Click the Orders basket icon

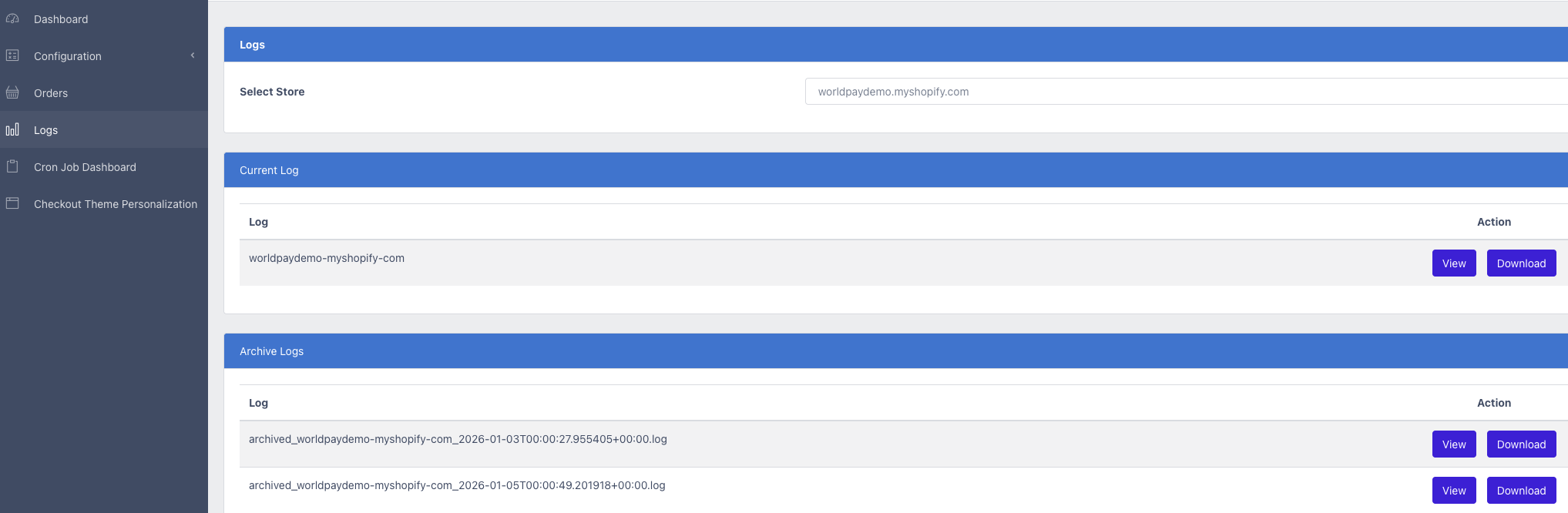tap(12, 92)
